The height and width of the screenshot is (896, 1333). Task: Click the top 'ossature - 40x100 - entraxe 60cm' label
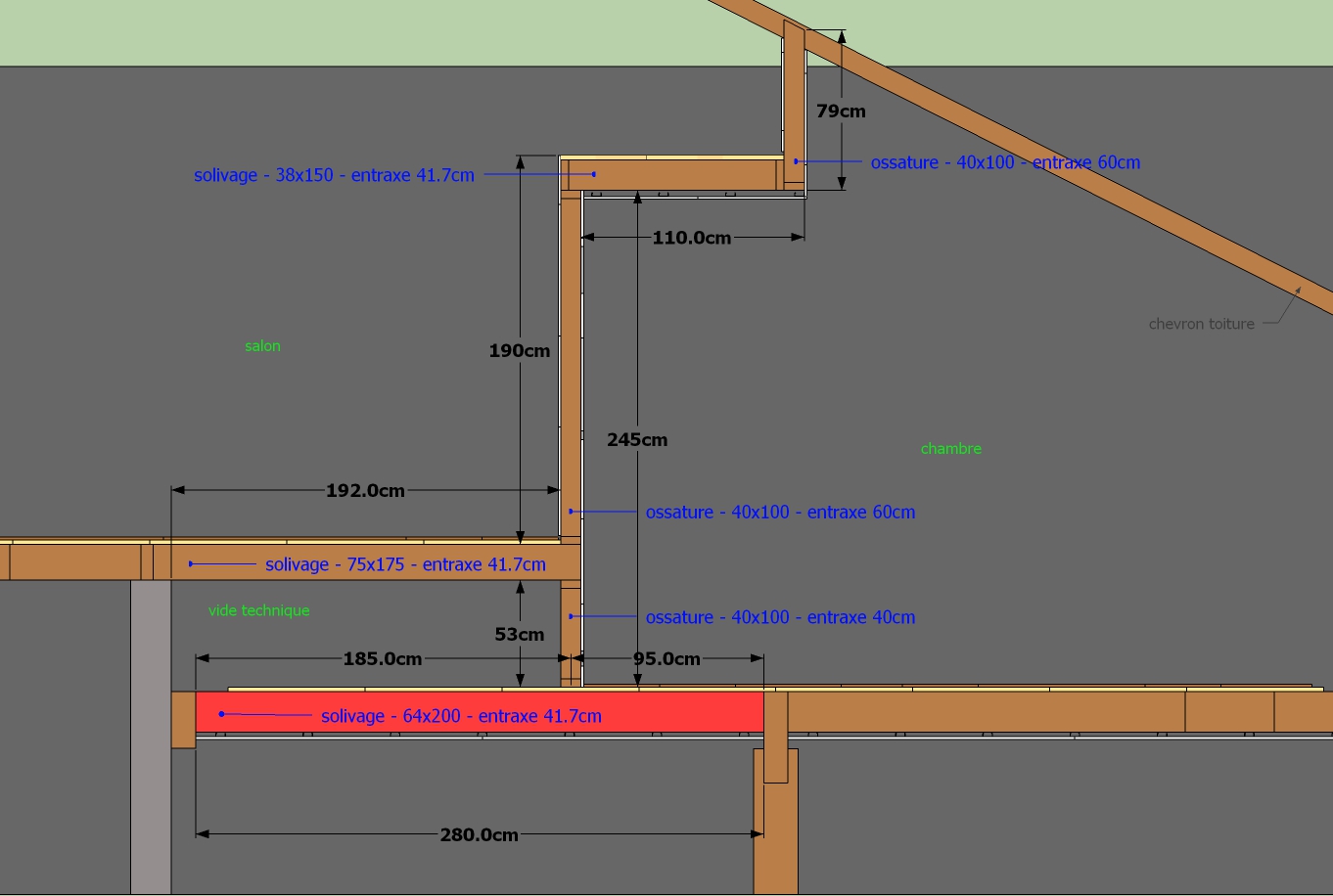tap(1005, 162)
